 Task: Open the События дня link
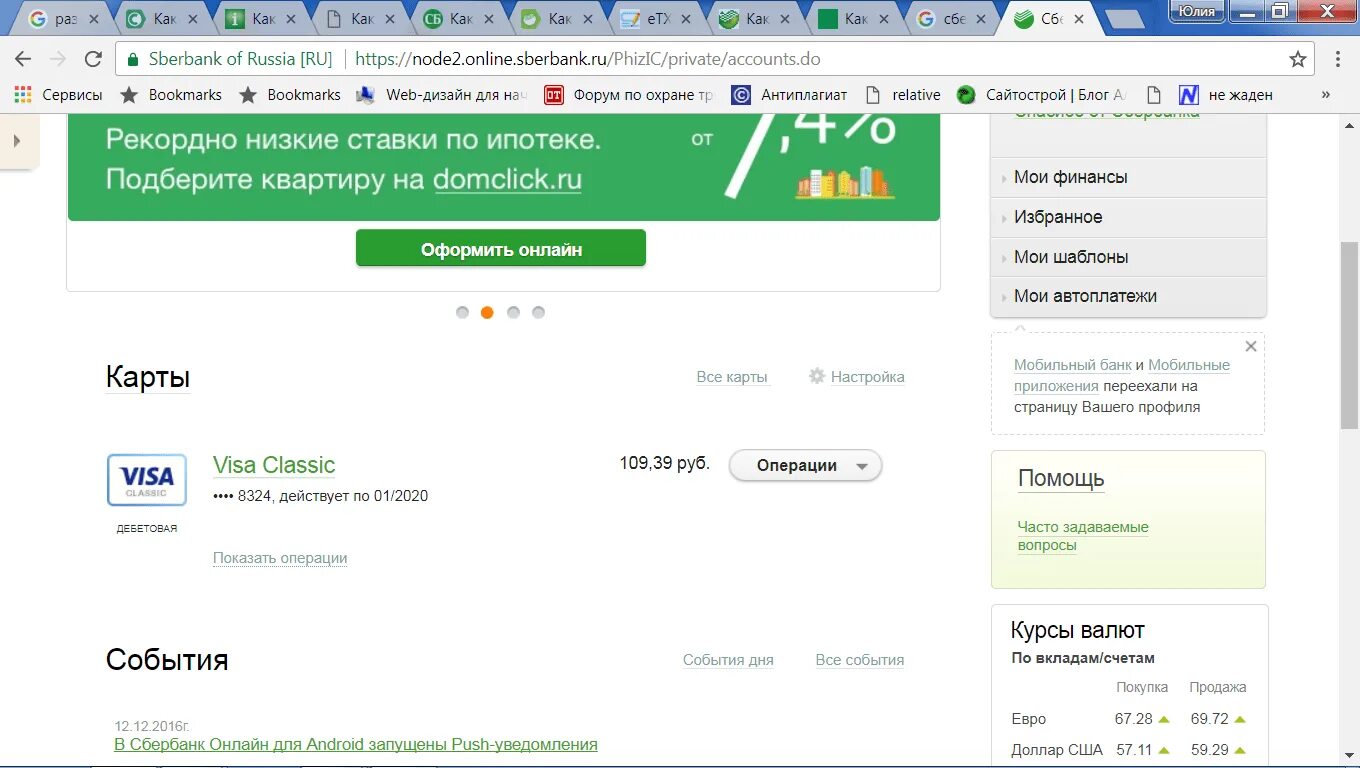click(728, 660)
